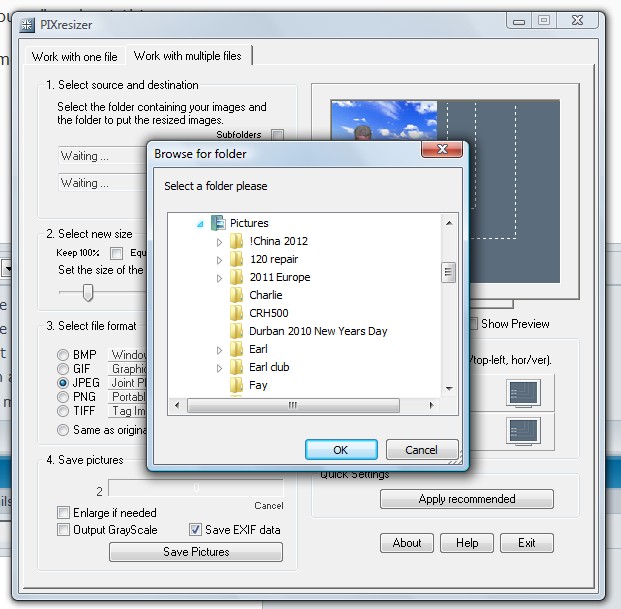The height and width of the screenshot is (609, 621).
Task: Click Cancel in Browse for folder dialog
Action: coord(421,450)
